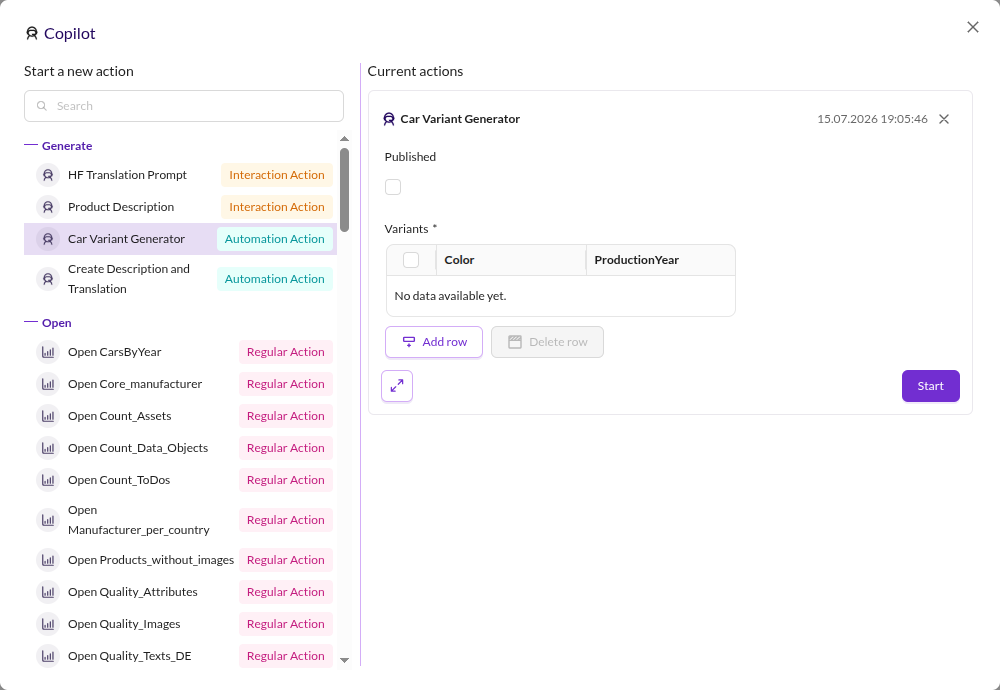Toggle the Published checkbox
Image resolution: width=1000 pixels, height=690 pixels.
[393, 187]
